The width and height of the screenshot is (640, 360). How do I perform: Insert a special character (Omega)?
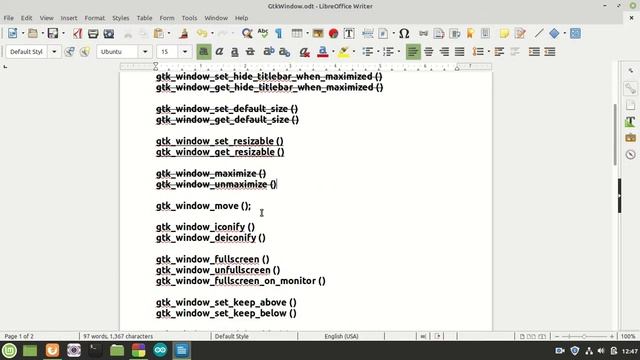click(404, 33)
